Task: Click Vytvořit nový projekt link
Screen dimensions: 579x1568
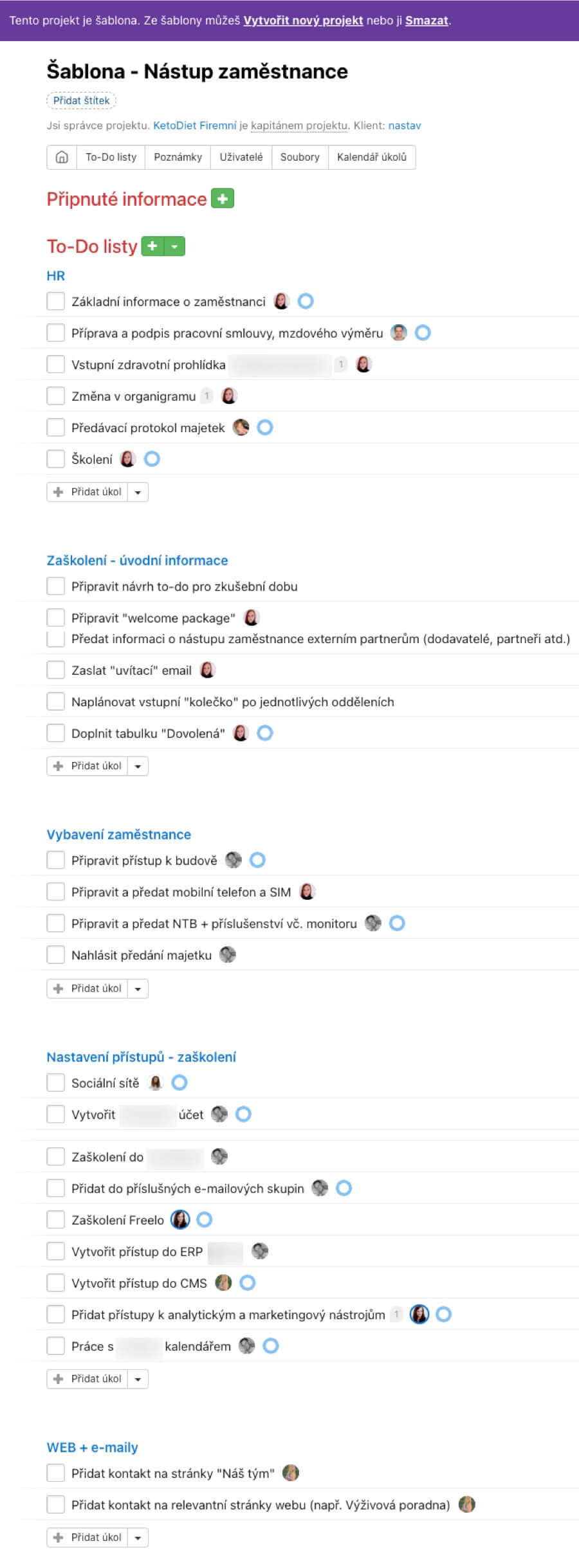Action: (303, 21)
